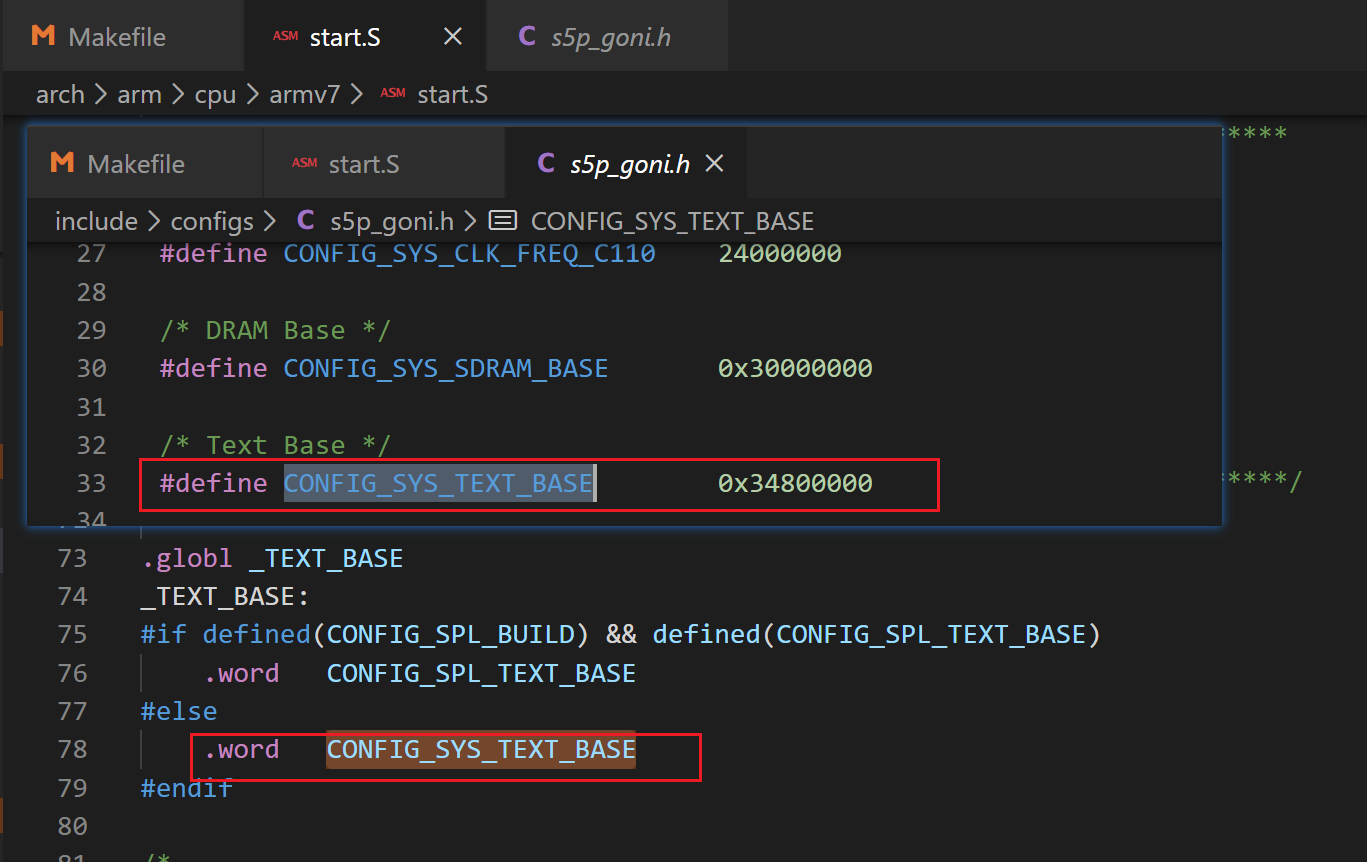
Task: Click the C file icon on the top s5p_goni.h tab
Action: point(527,37)
